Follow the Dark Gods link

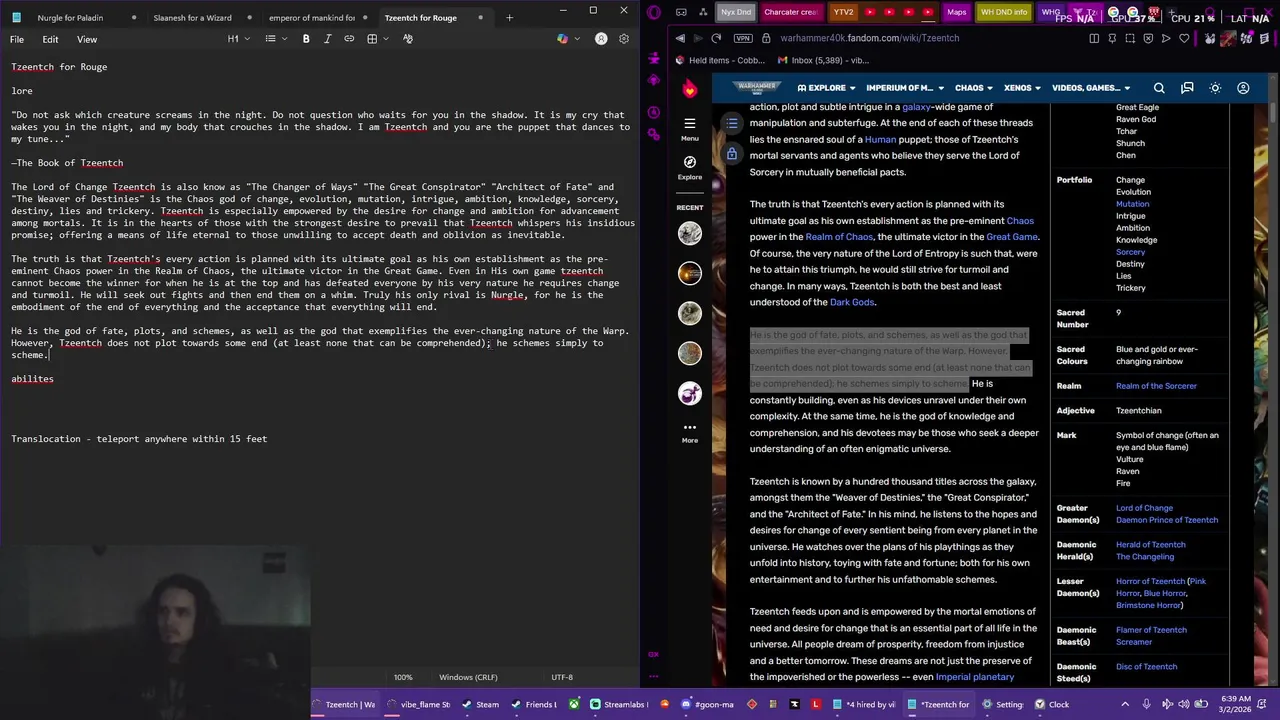(852, 302)
